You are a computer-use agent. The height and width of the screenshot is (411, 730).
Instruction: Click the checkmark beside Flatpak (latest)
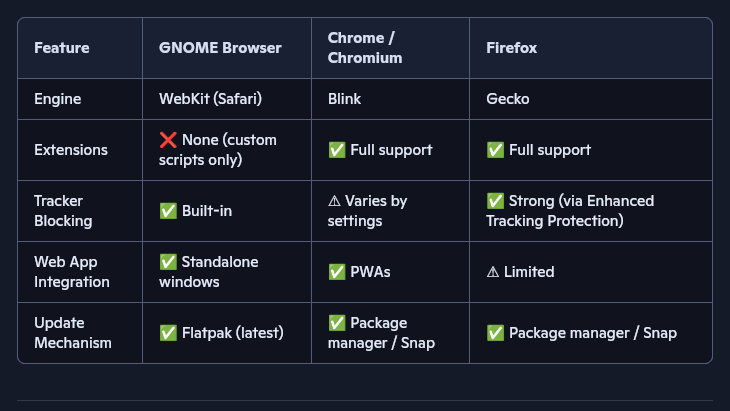point(168,333)
